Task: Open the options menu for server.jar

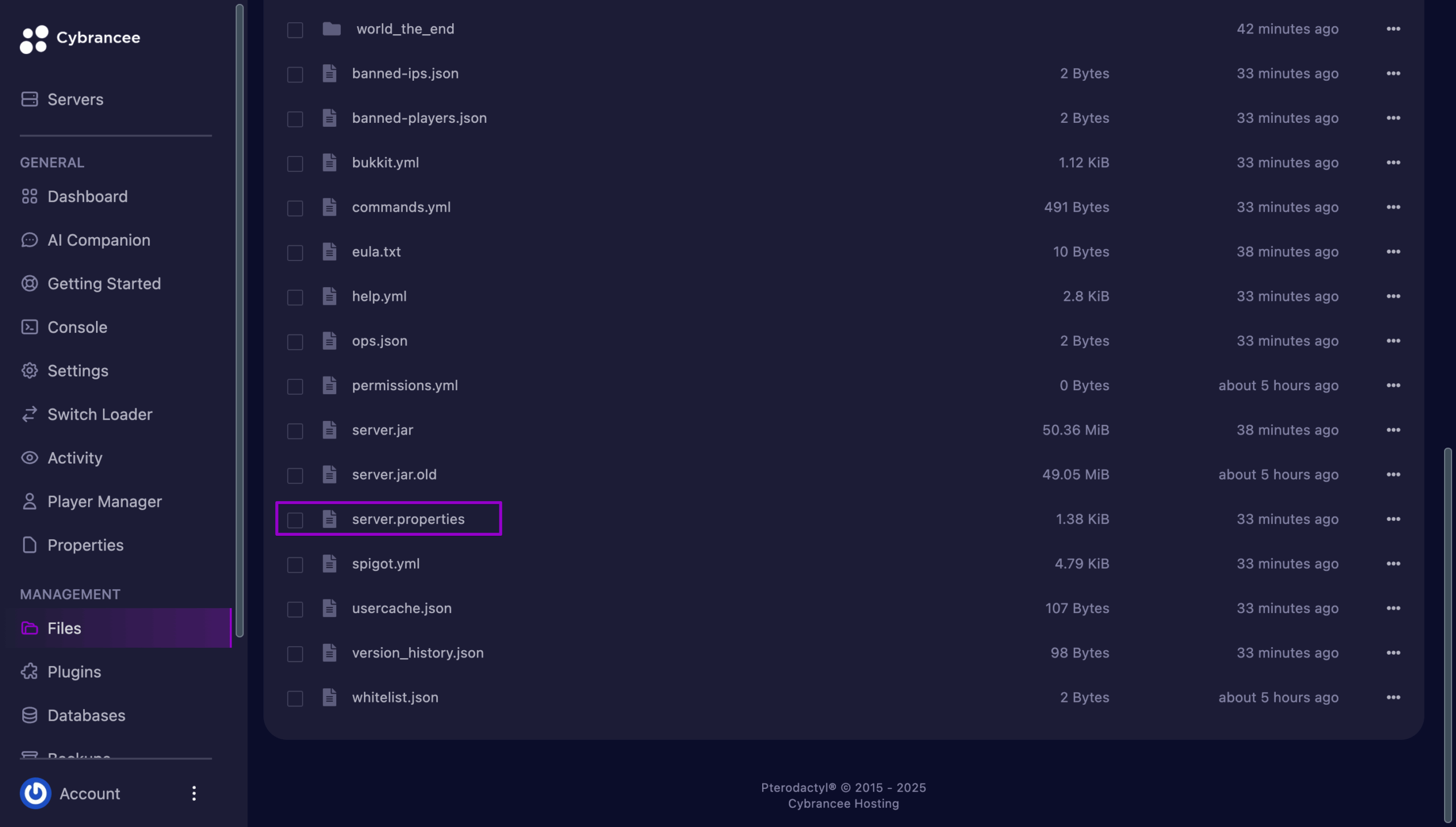Action: tap(1393, 430)
